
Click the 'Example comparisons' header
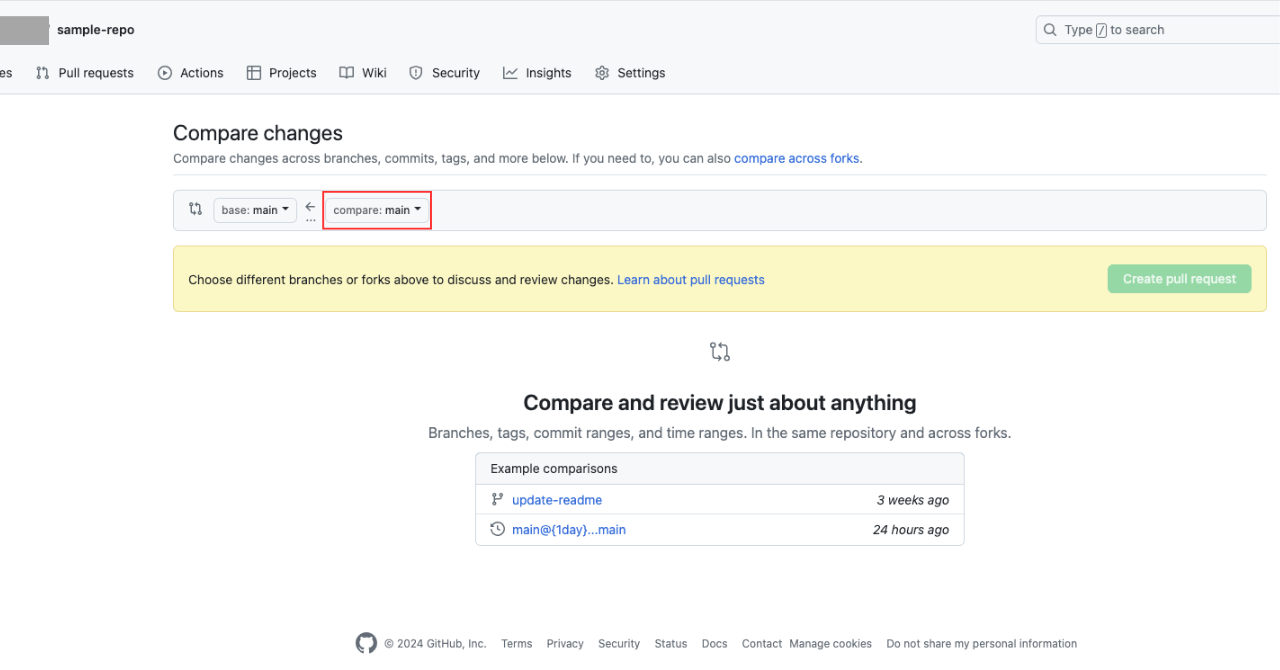tap(554, 468)
